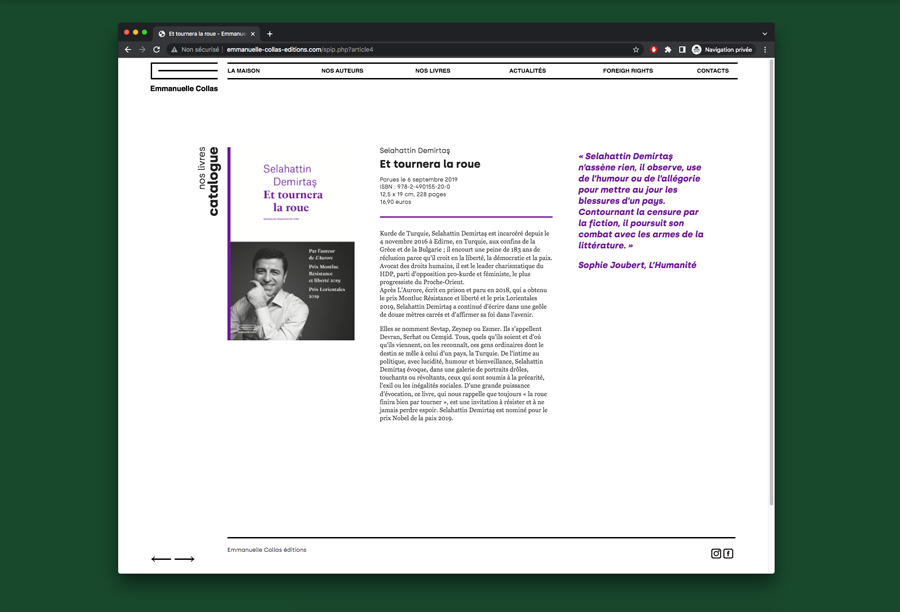Viewport: 900px width, 612px height.
Task: Reload the page
Action: pos(156,49)
